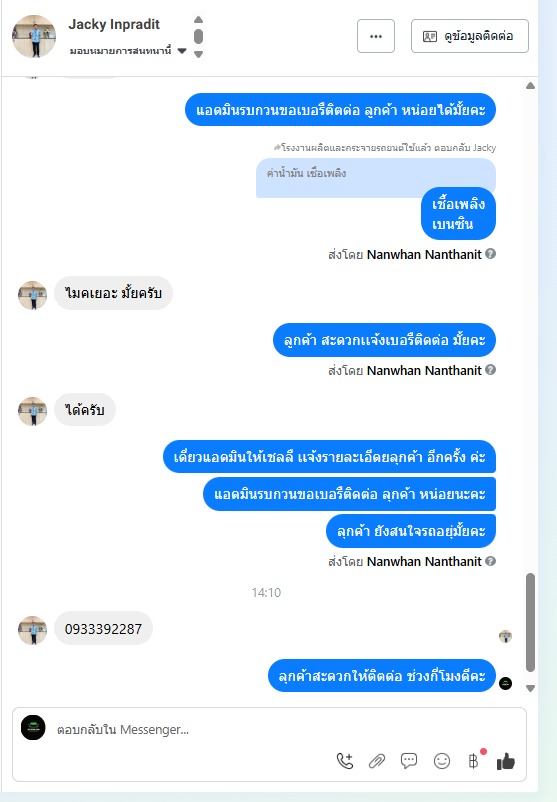Click the baht payment request icon
The height and width of the screenshot is (802, 557).
474,761
